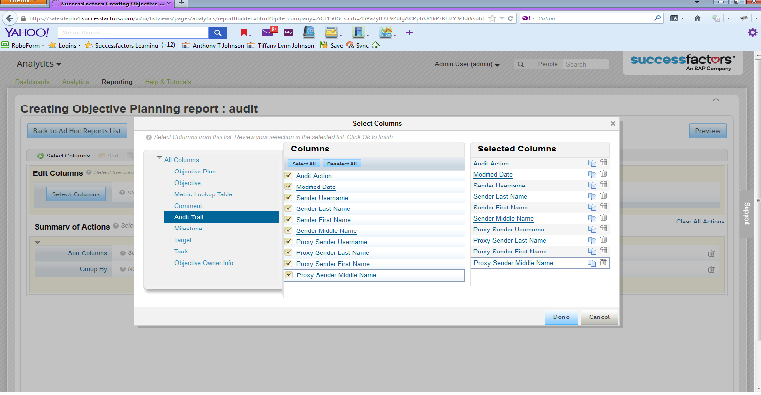Screen dimensions: 761x395
Task: Uncheck the Audit Action checkbox
Action: (x=288, y=175)
